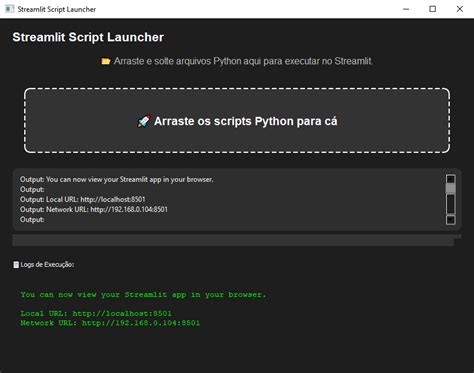The width and height of the screenshot is (474, 373).
Task: Close the Streamlit Script Launcher window
Action: point(460,9)
